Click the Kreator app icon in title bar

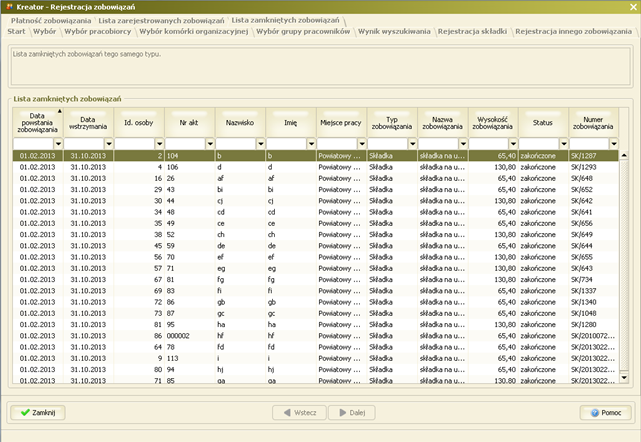[x=9, y=7]
